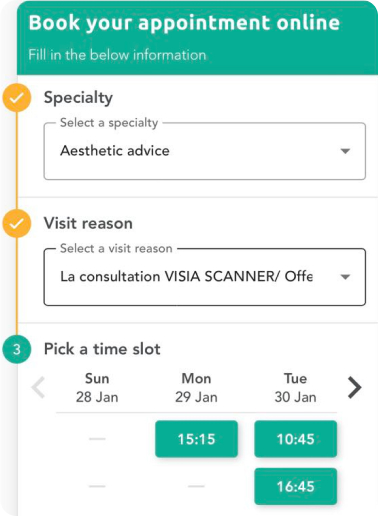Click the Specialty section heading

tap(78, 98)
